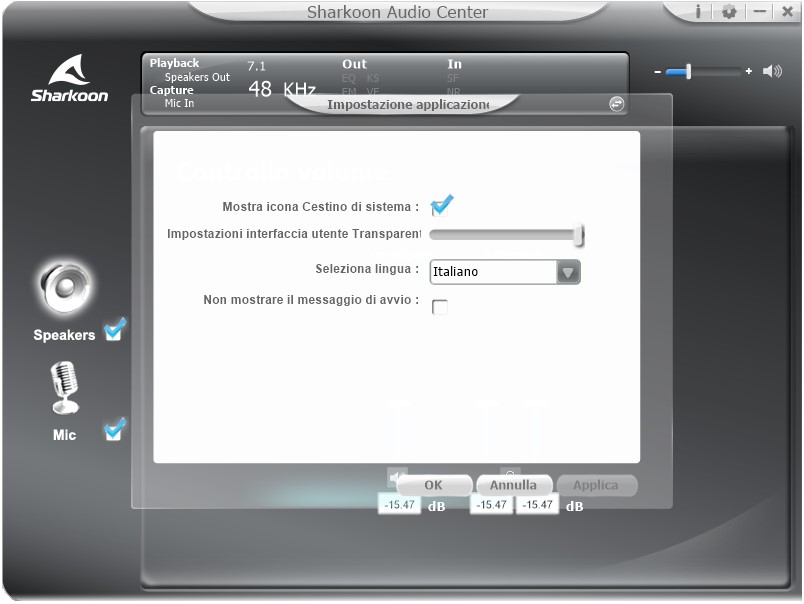
Task: Confirm settings with OK button
Action: 434,485
